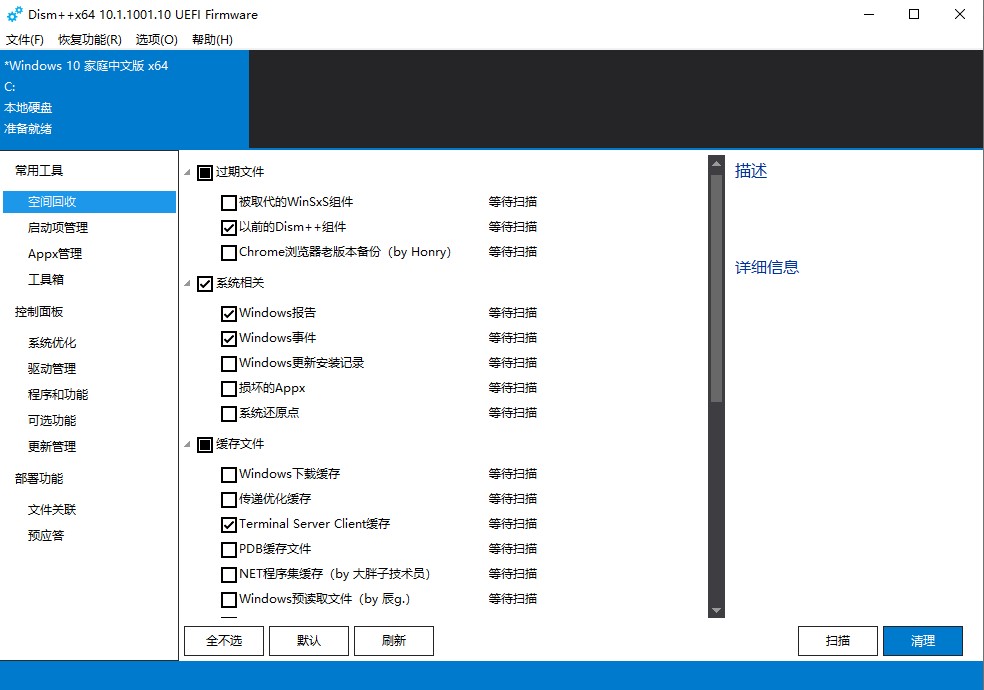
Task: Collapse the 过期文件 group
Action: 186,171
